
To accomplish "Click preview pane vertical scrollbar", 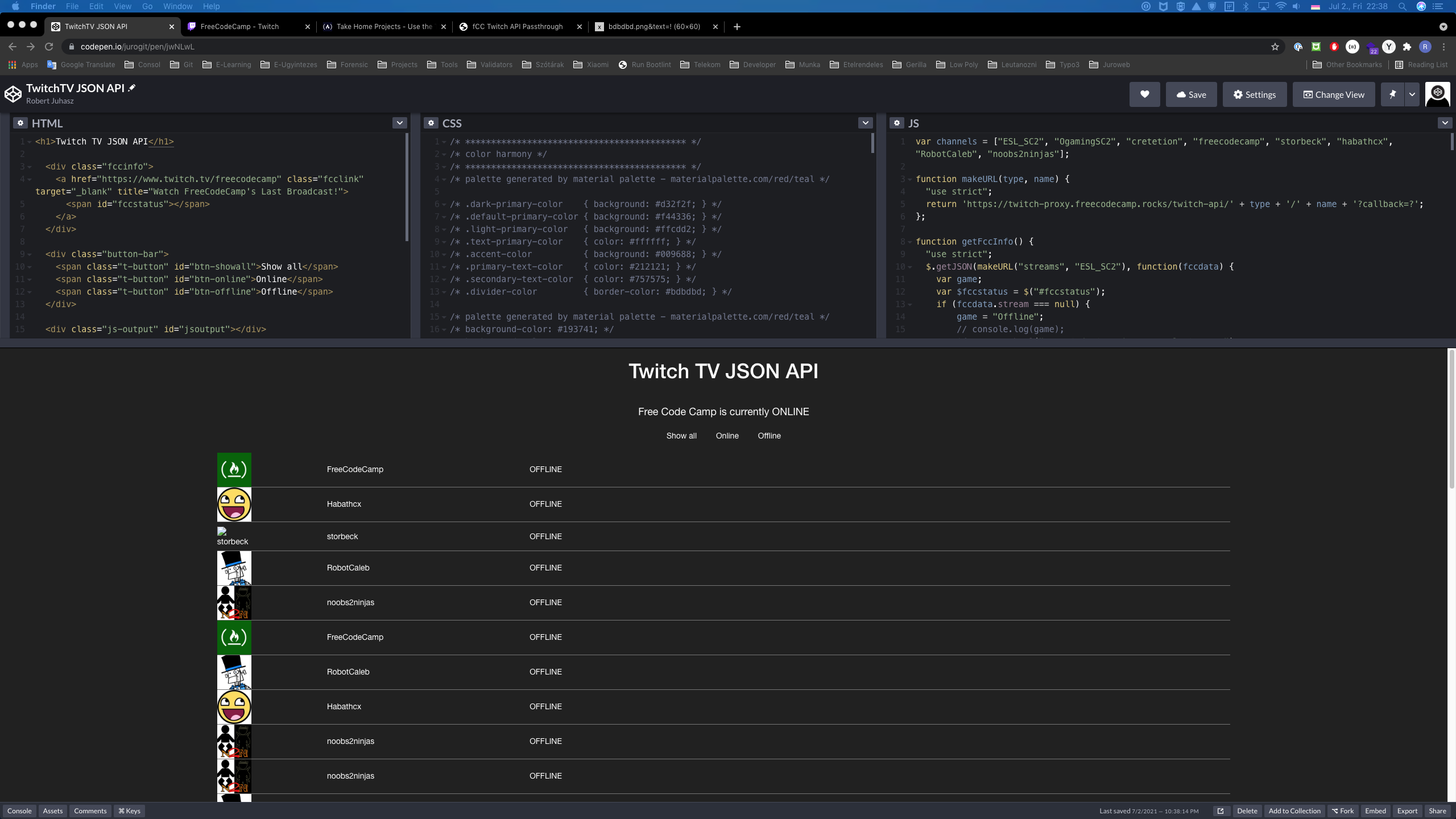I will click(1451, 419).
